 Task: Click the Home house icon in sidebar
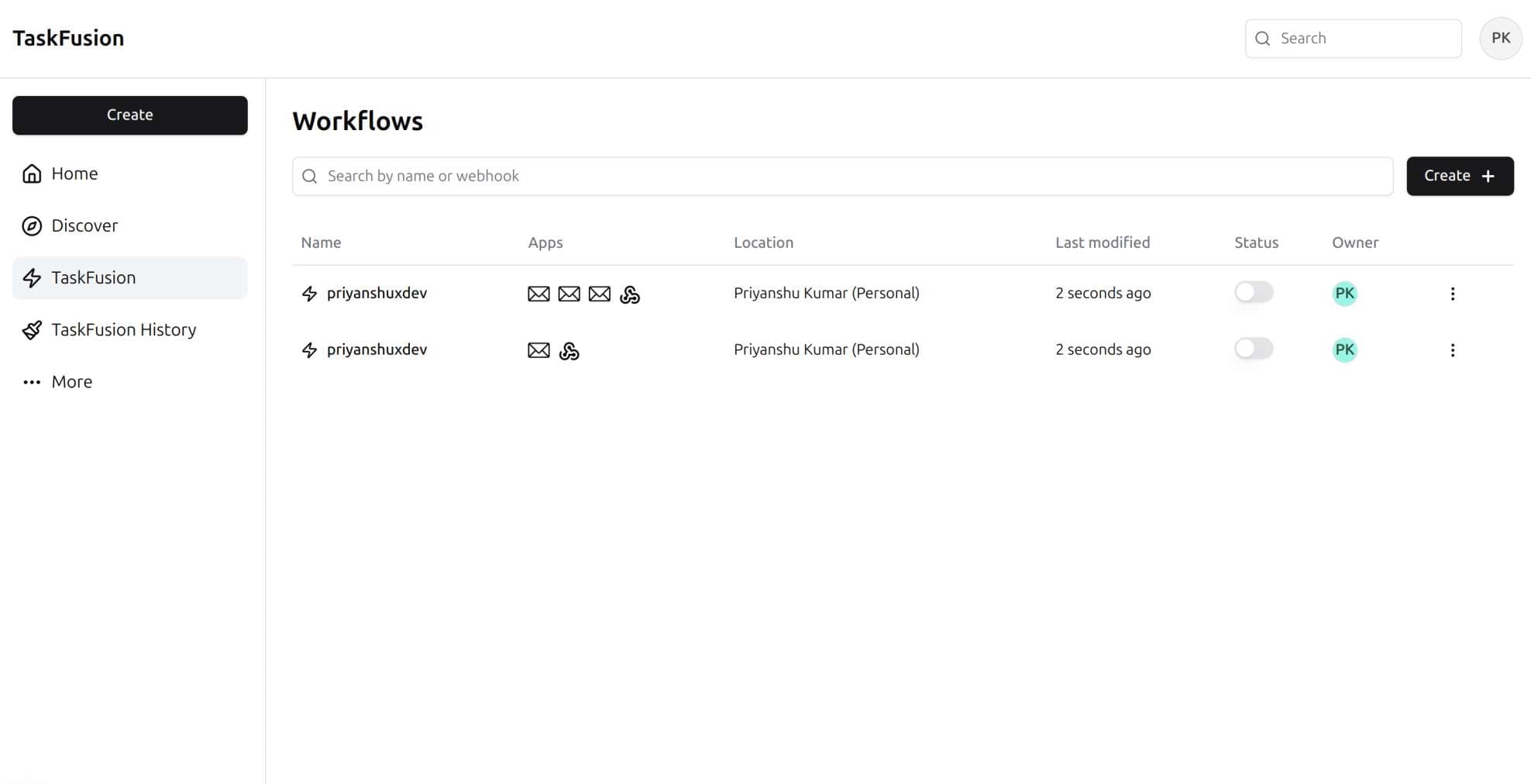pyautogui.click(x=32, y=174)
